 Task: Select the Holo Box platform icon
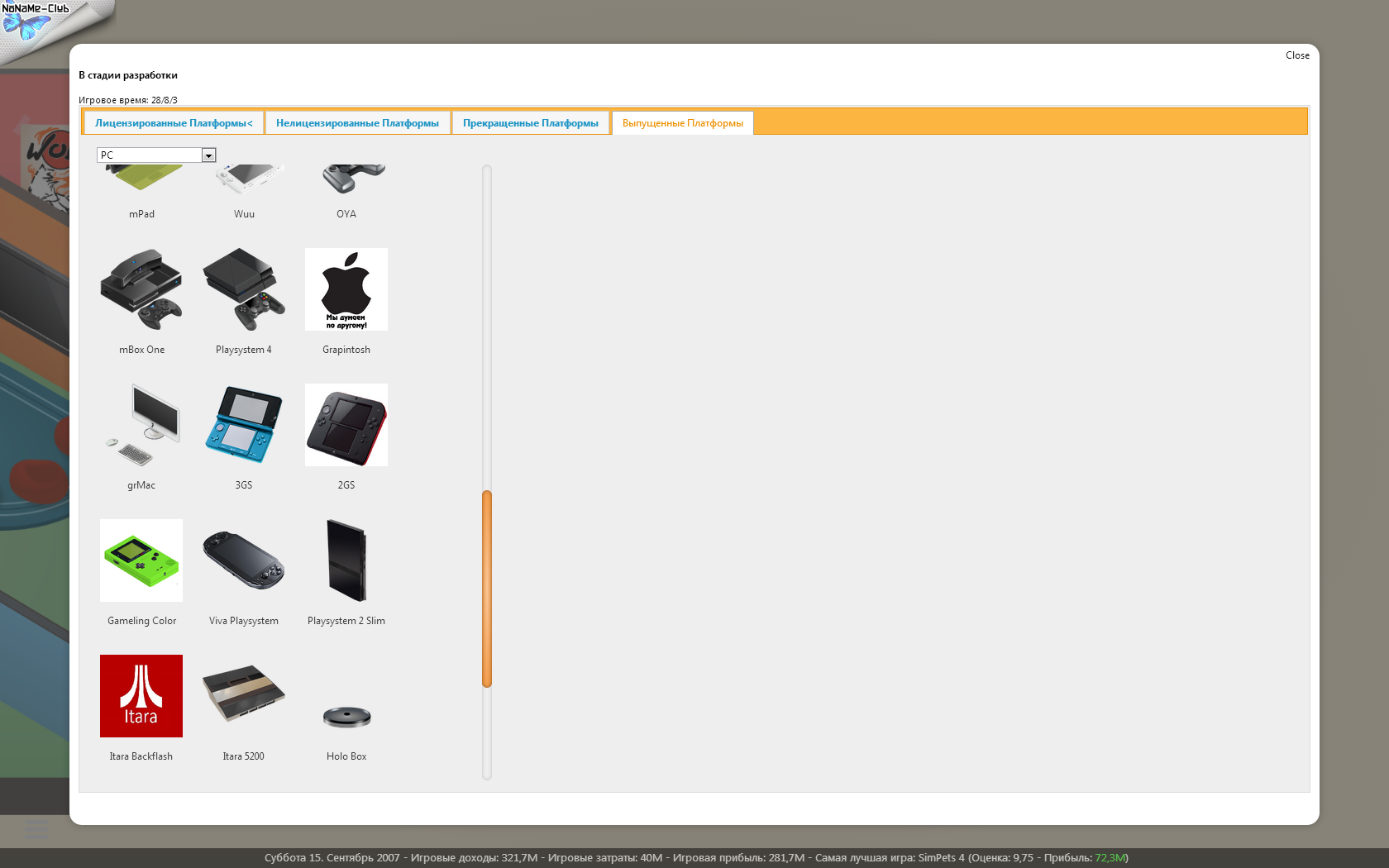coord(346,716)
